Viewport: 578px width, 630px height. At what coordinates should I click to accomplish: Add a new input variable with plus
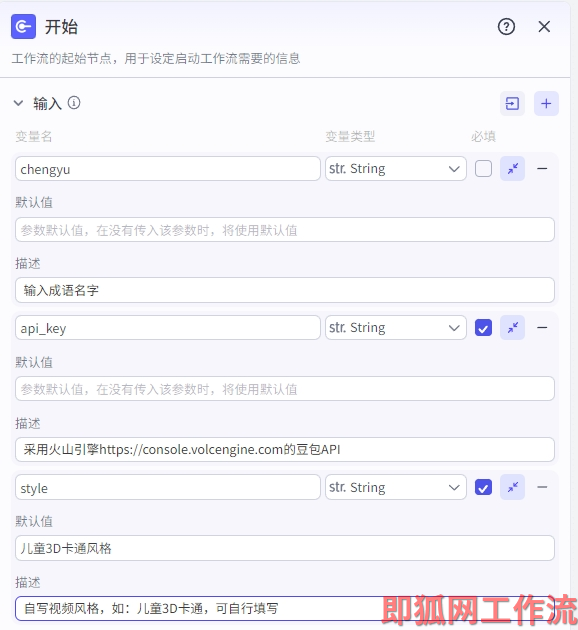pyautogui.click(x=546, y=104)
